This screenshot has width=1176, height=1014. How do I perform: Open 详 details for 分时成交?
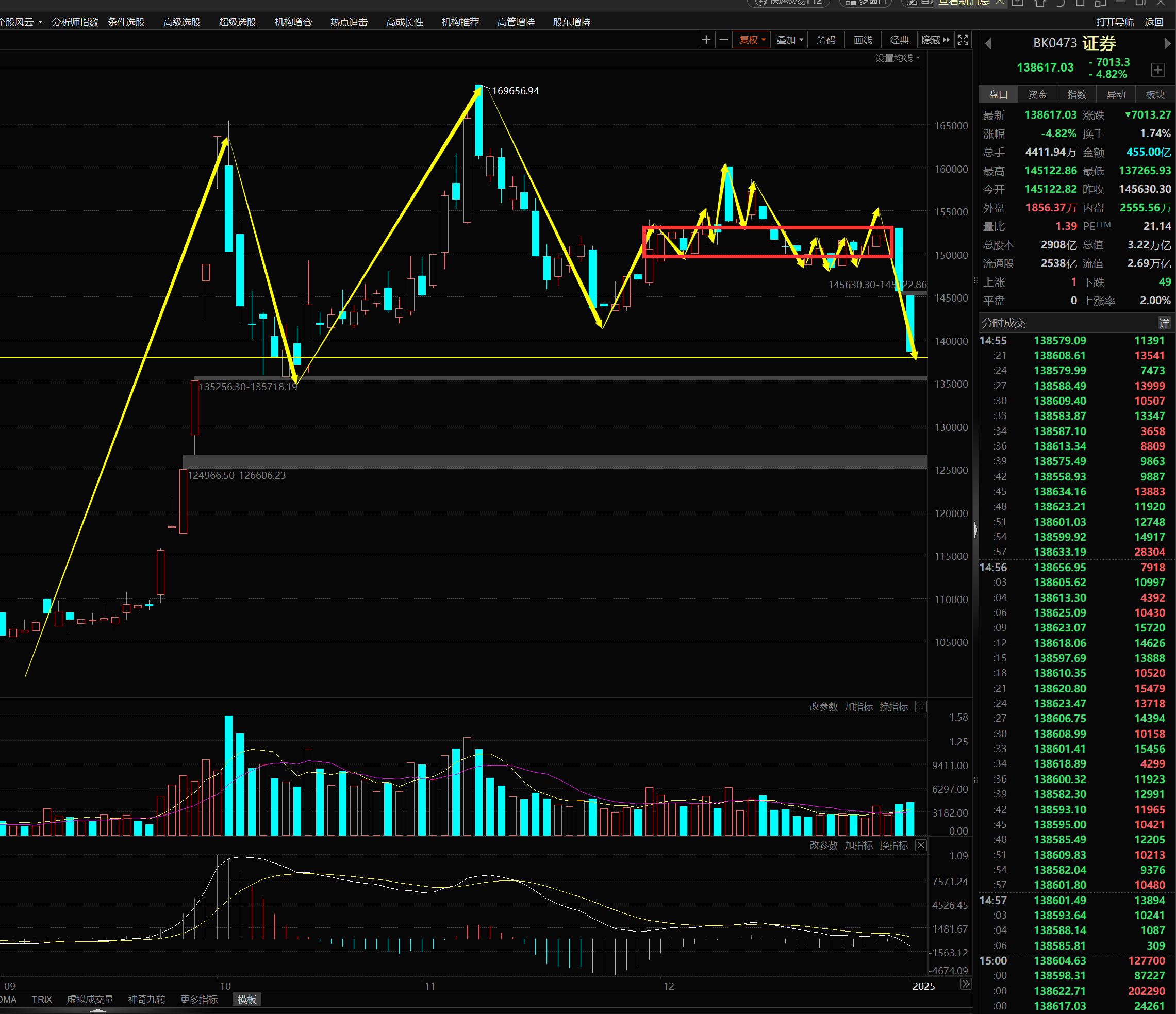[x=1164, y=323]
